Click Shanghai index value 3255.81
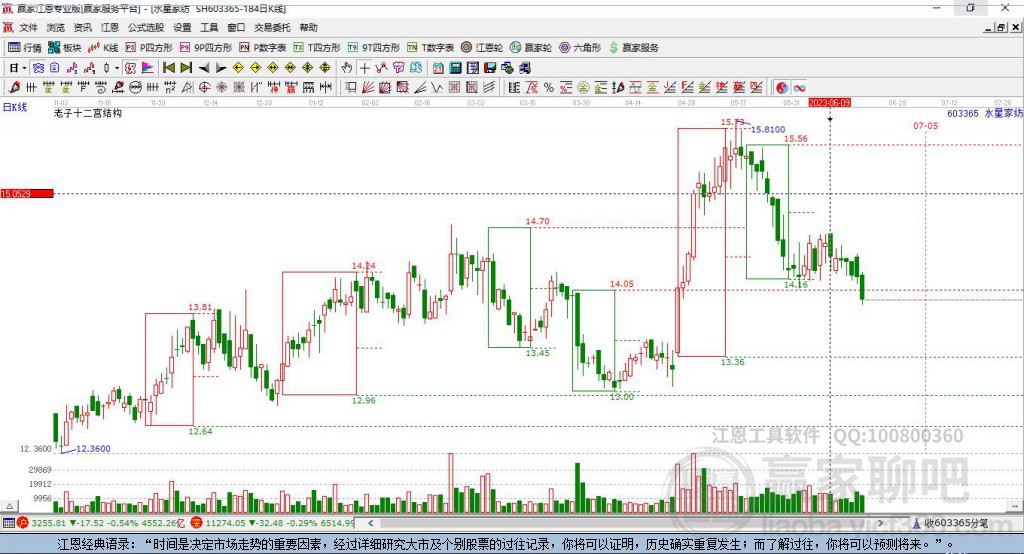 (49, 523)
